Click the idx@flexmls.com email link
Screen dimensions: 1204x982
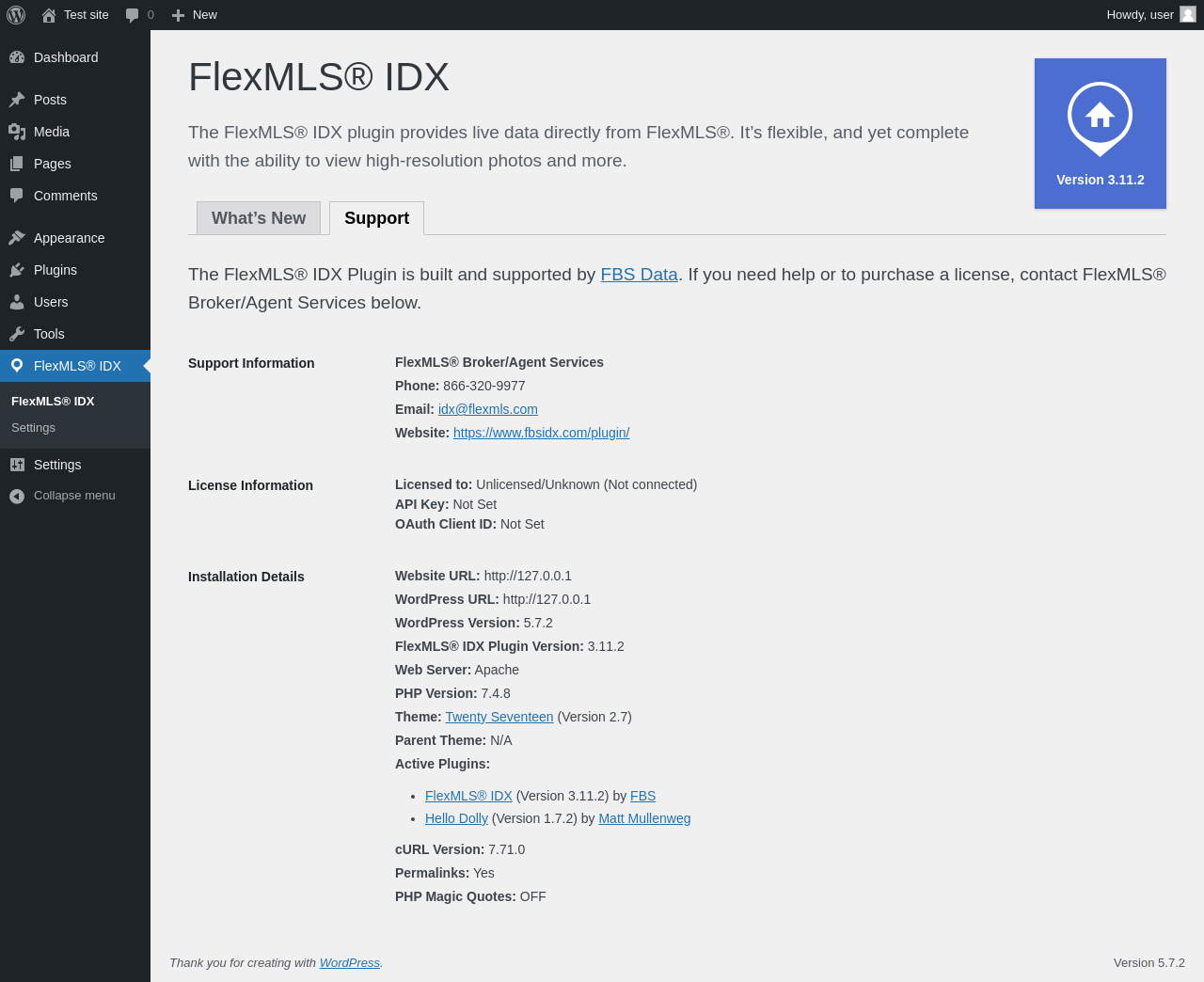pyautogui.click(x=488, y=409)
